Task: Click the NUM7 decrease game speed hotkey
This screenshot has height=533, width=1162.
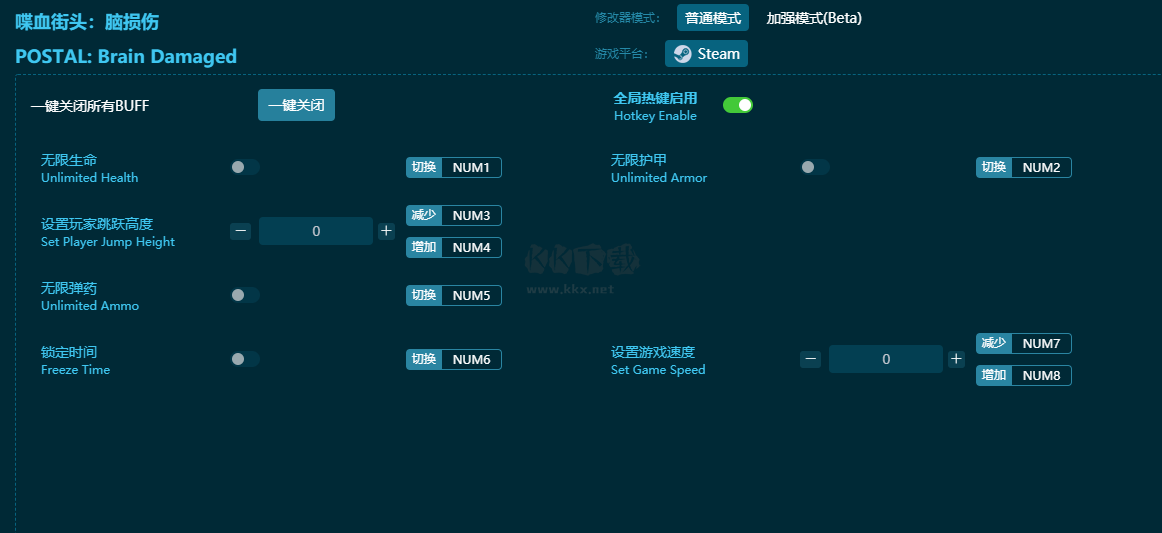Action: point(1023,344)
